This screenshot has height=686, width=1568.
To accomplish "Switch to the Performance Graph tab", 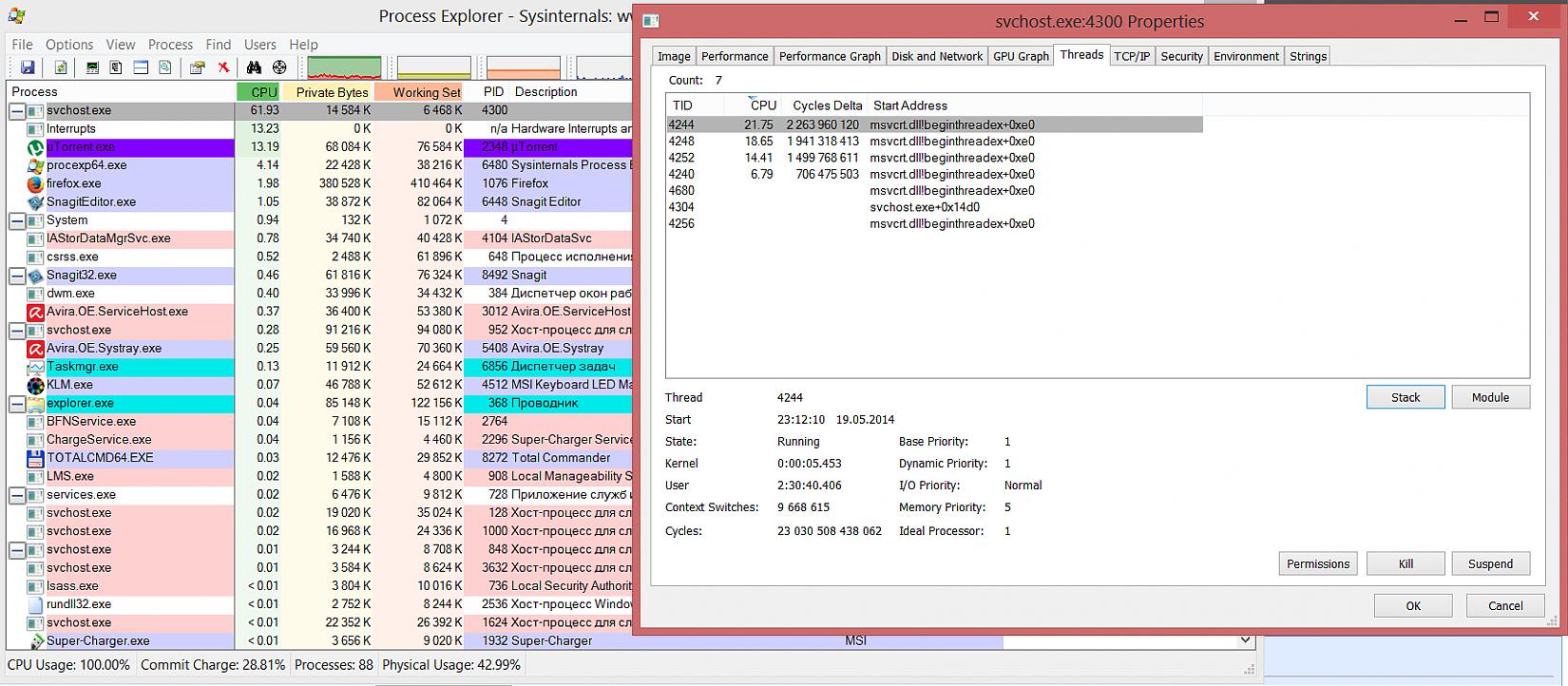I will tap(830, 56).
